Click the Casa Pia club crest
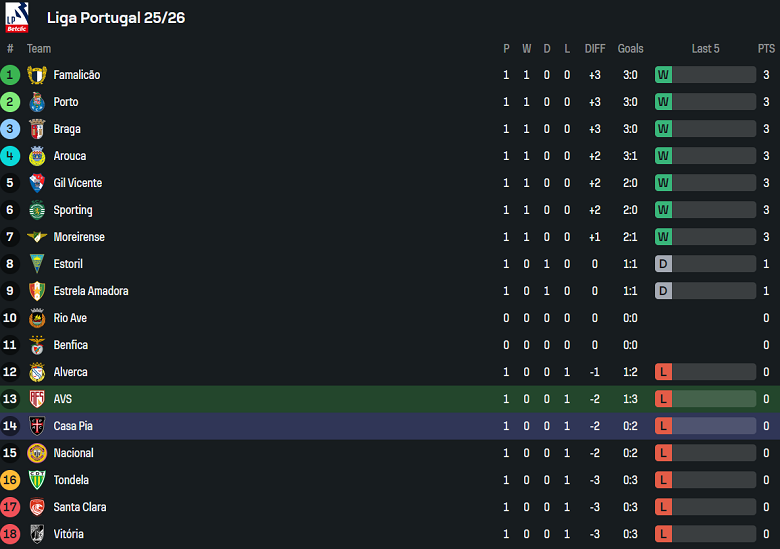The width and height of the screenshot is (780, 549). (x=37, y=426)
